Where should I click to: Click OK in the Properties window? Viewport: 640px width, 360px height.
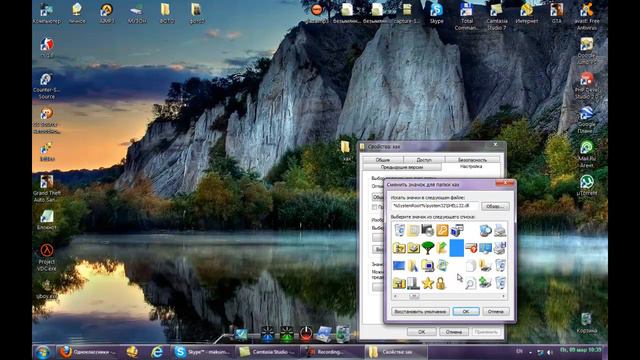(x=422, y=332)
